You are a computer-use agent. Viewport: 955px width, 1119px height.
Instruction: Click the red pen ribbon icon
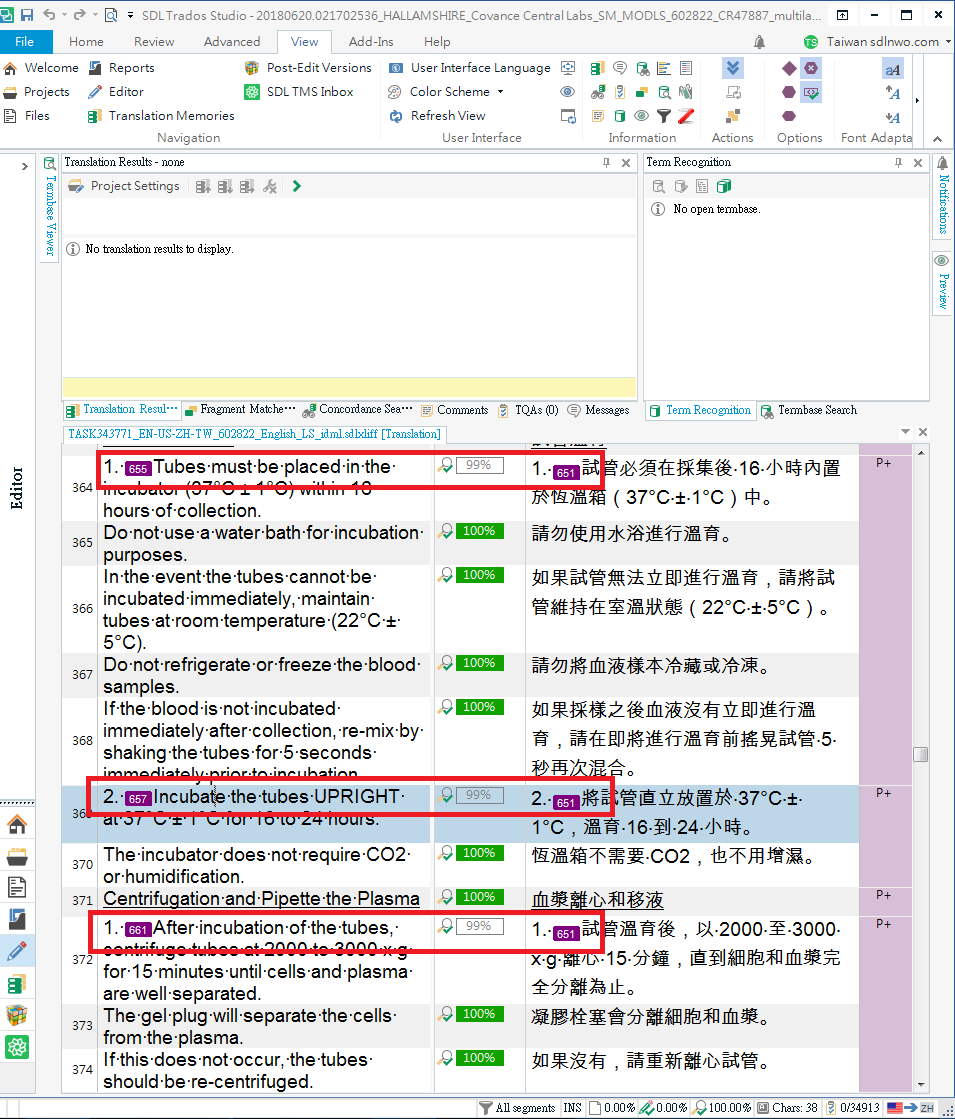pos(686,116)
